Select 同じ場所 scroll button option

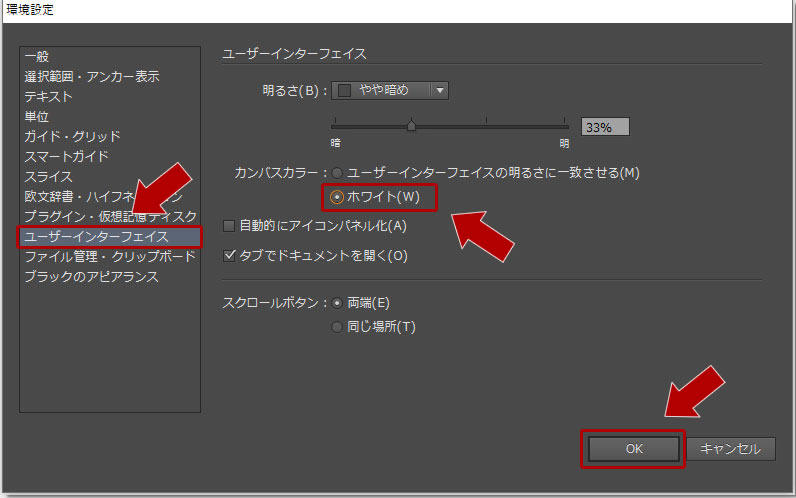click(337, 327)
